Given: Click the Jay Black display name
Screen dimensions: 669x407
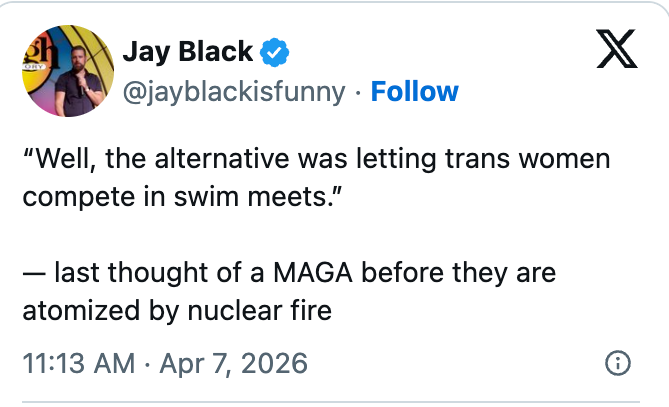Looking at the screenshot, I should point(187,51).
